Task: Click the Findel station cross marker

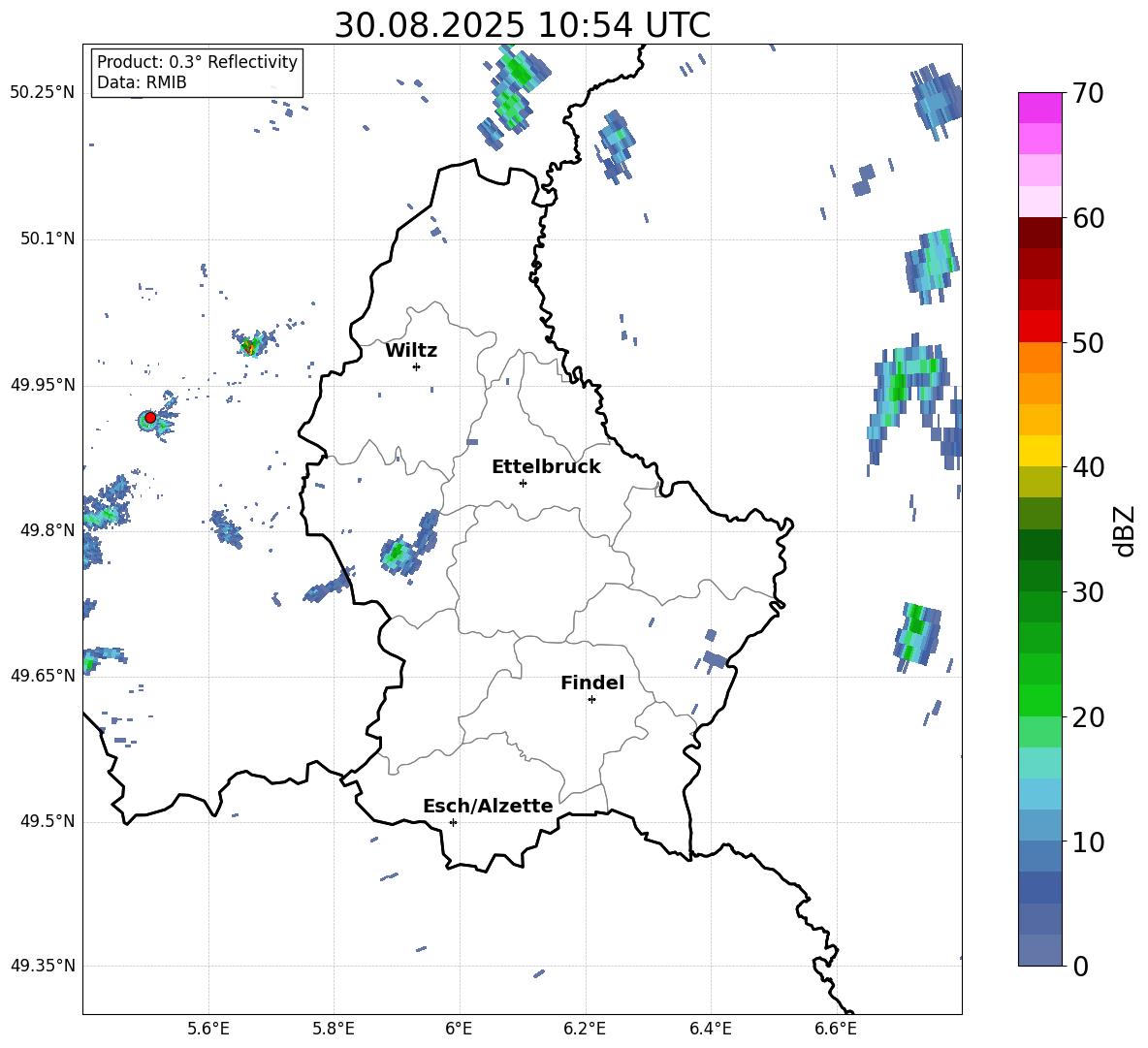Action: tap(591, 700)
